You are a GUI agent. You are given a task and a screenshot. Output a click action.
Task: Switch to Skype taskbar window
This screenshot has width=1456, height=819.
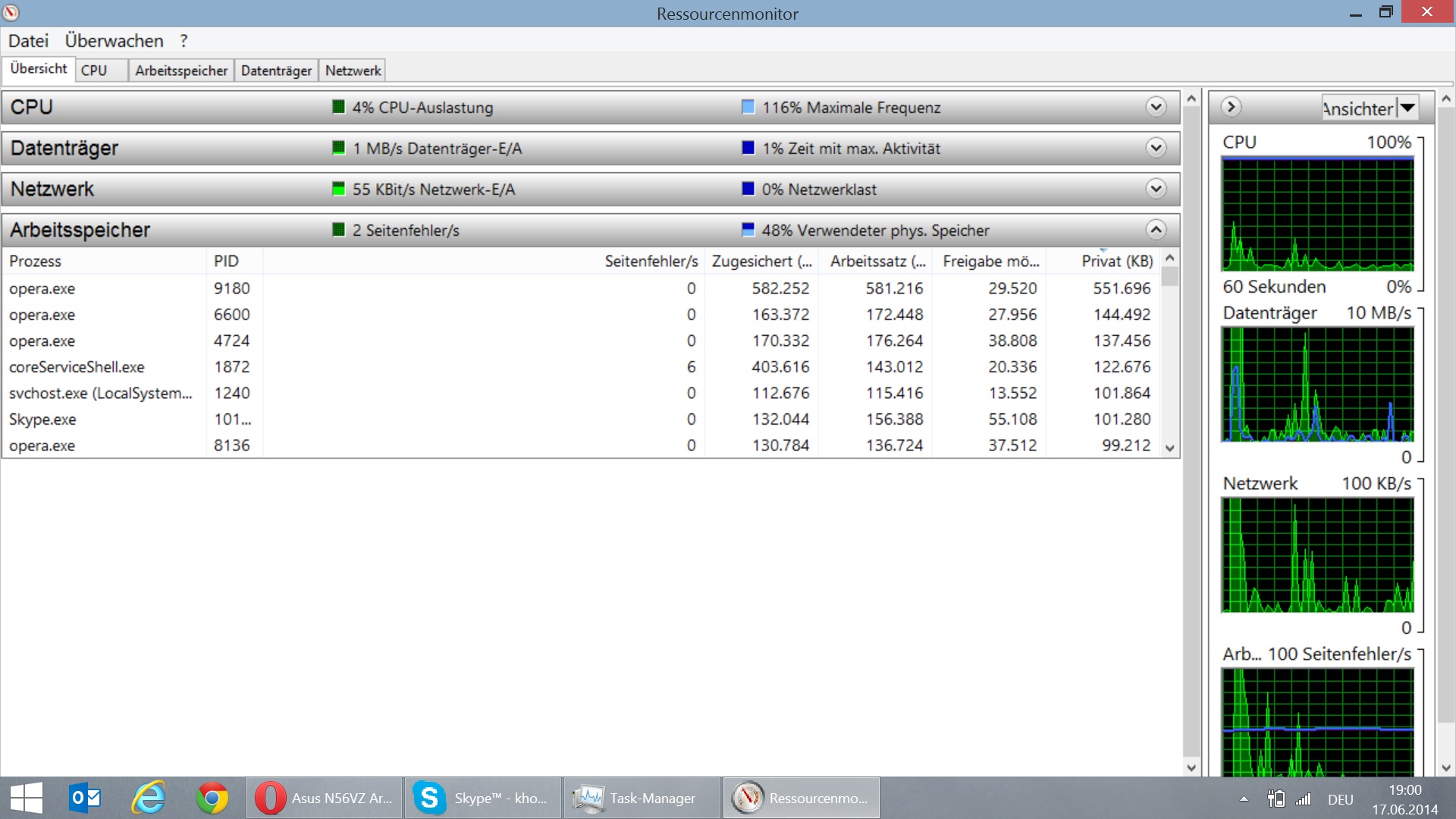[x=482, y=798]
